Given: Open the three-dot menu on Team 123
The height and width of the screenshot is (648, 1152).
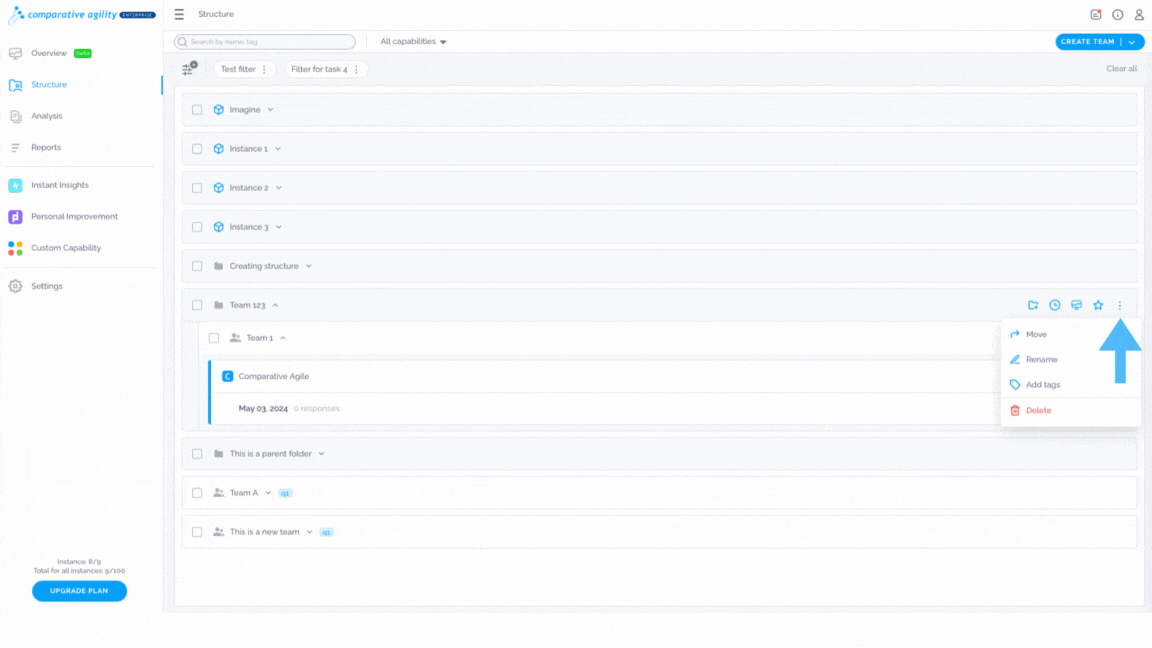Looking at the screenshot, I should point(1120,305).
